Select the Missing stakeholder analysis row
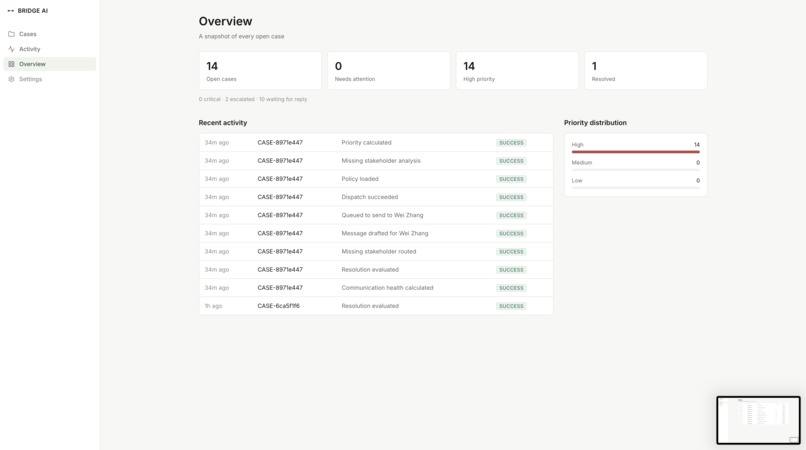 coord(376,160)
